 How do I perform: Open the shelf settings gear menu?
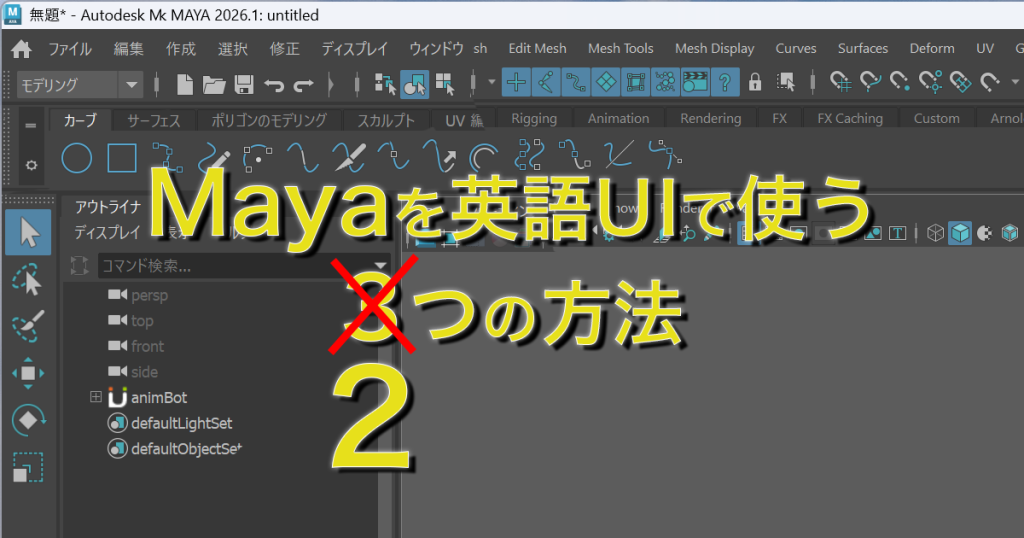(x=30, y=164)
